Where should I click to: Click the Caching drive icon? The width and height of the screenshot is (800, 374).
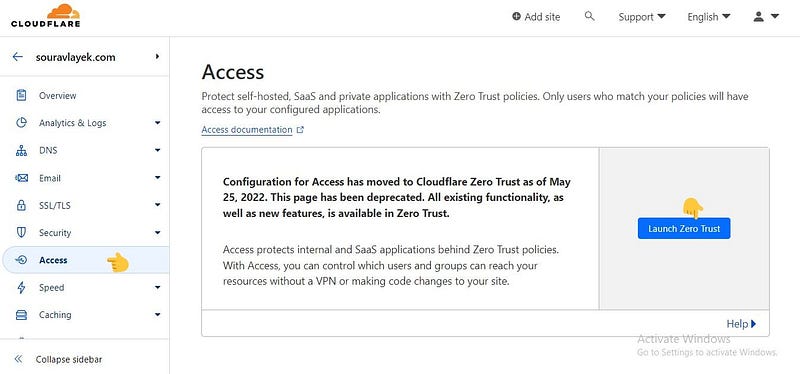[21, 315]
